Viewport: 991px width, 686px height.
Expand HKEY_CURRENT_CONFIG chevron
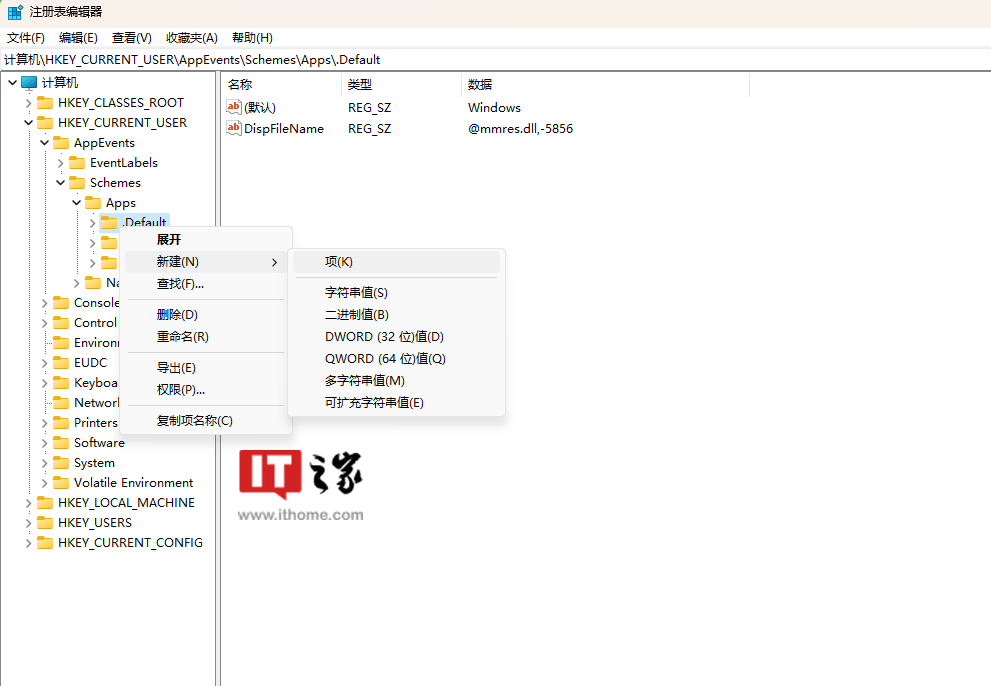click(28, 543)
